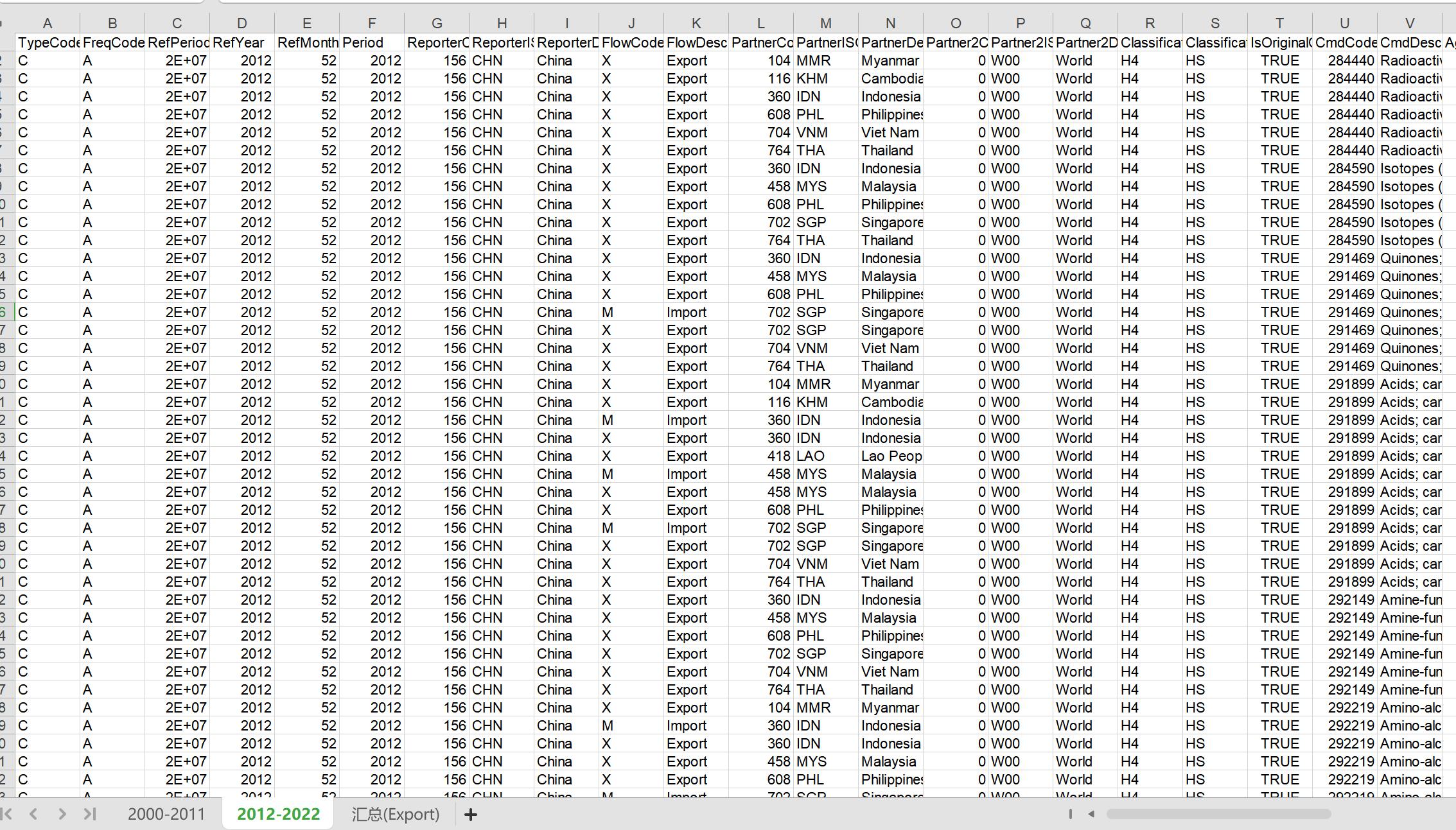Screen dimensions: 1456x830
Task: Click the sheet tab bar split handle
Action: coord(1070,814)
